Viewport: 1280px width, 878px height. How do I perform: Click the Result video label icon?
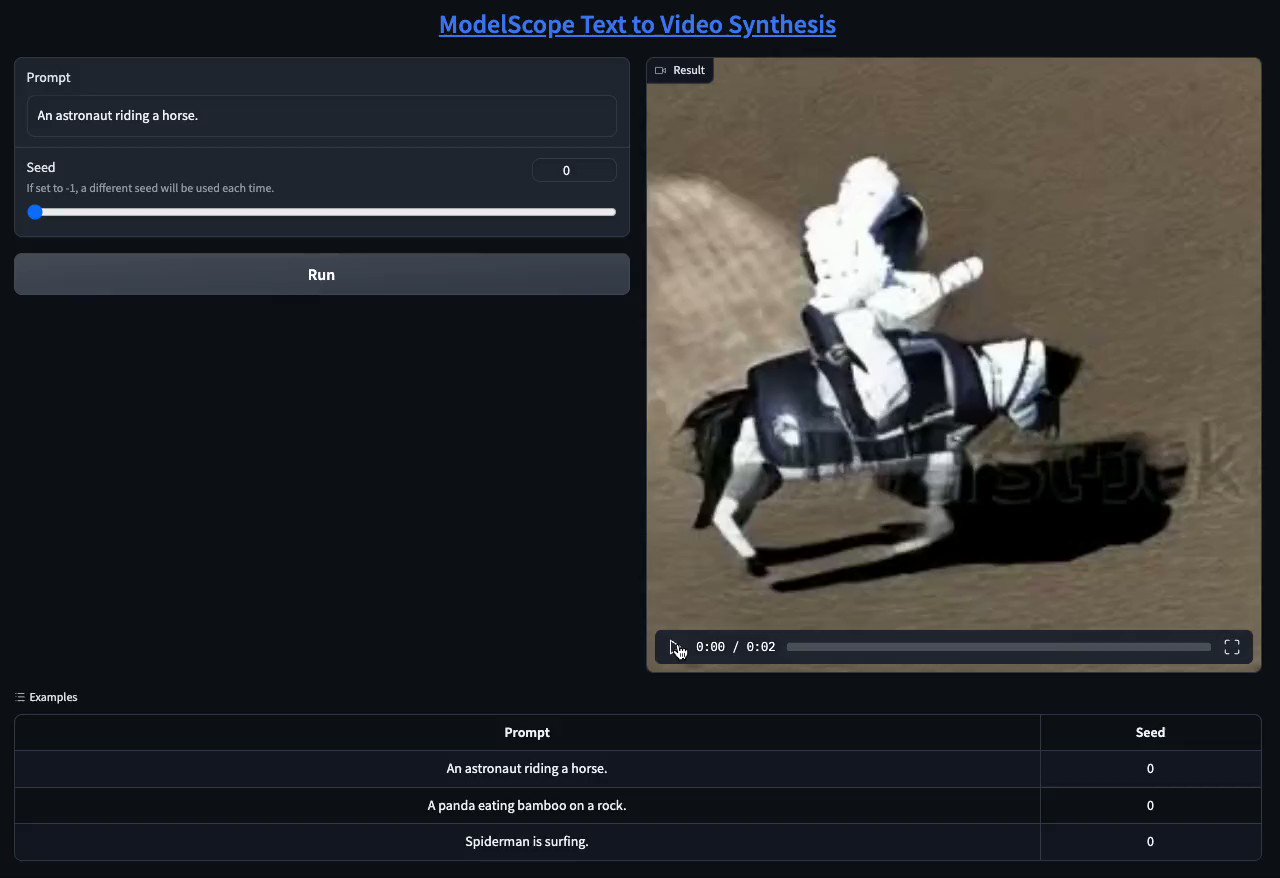660,70
